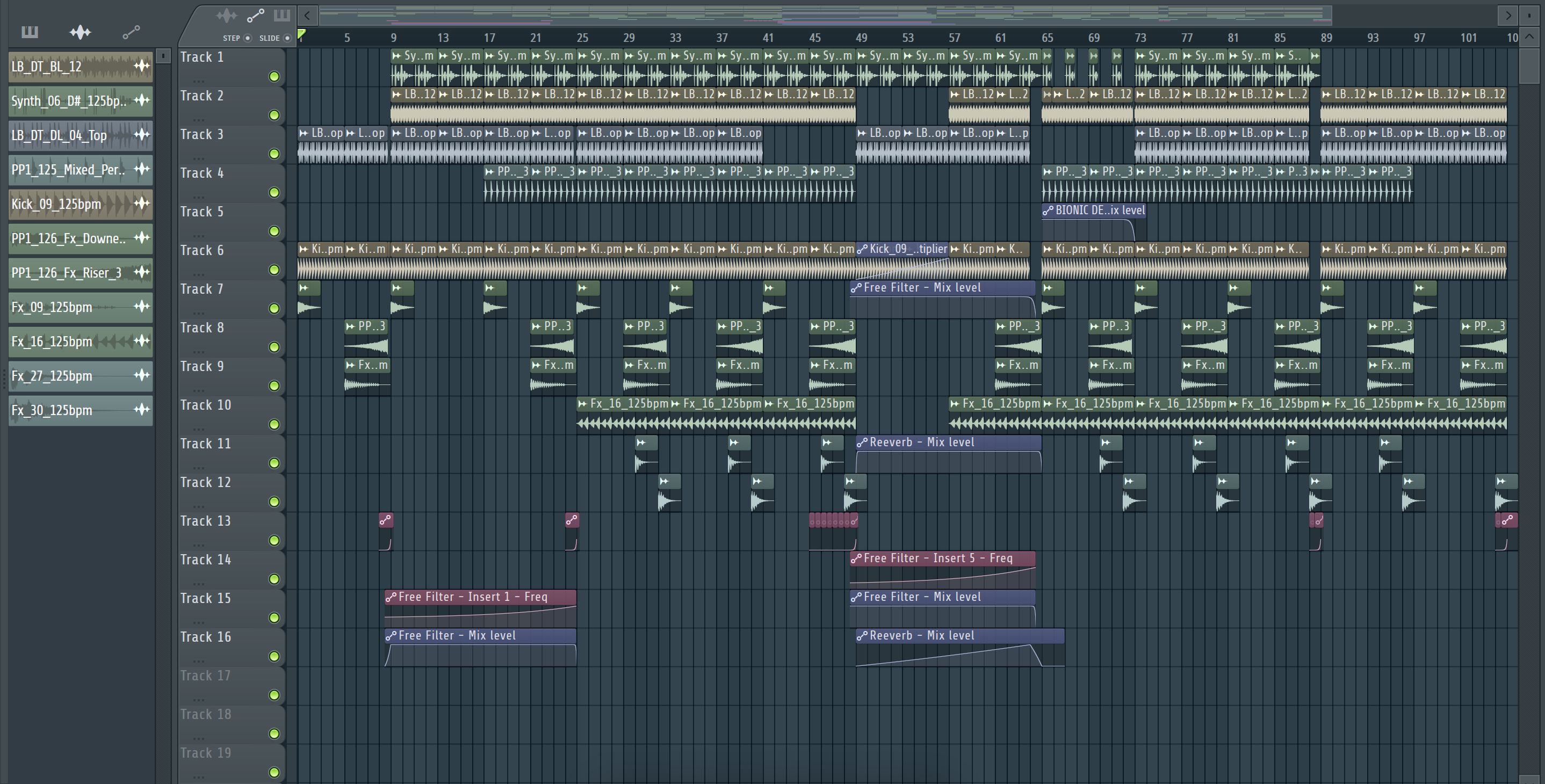Mute Track 3 with its green light
The width and height of the screenshot is (1545, 784).
click(x=274, y=154)
